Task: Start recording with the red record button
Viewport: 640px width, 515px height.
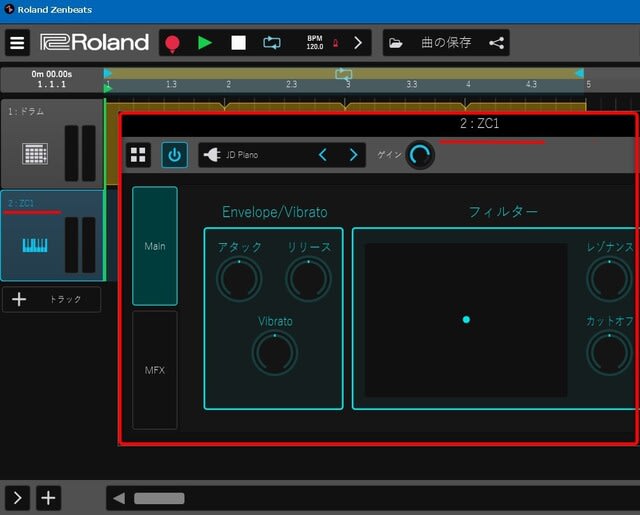Action: click(x=172, y=43)
